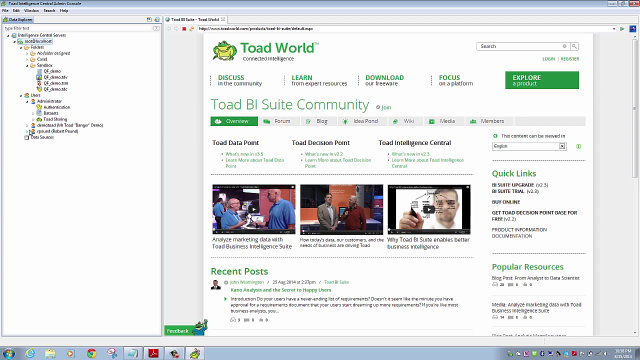Click the first toolbar icon in the Data Explorer header
Image resolution: width=640 pixels, height=360 pixels.
tap(149, 20)
